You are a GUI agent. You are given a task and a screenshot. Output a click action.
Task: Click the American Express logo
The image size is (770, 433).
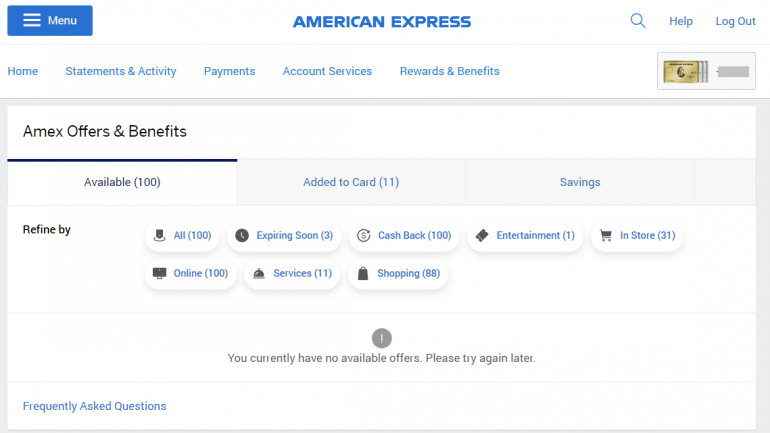pos(382,21)
